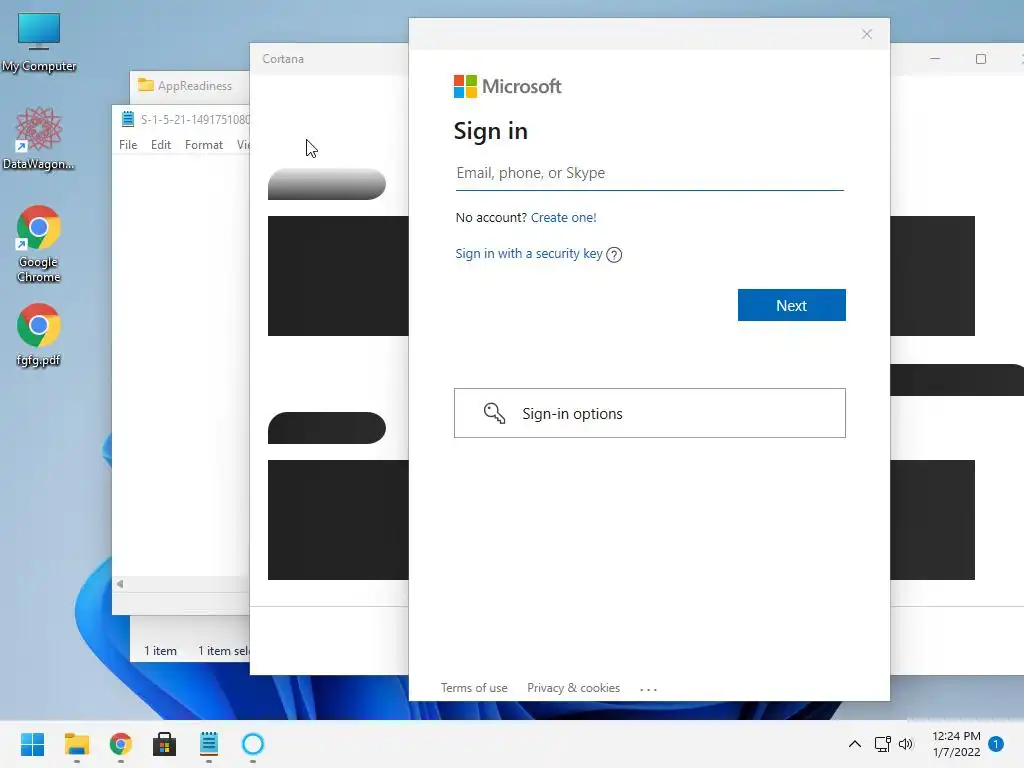Click the Next button
The image size is (1024, 768).
pyautogui.click(x=792, y=305)
